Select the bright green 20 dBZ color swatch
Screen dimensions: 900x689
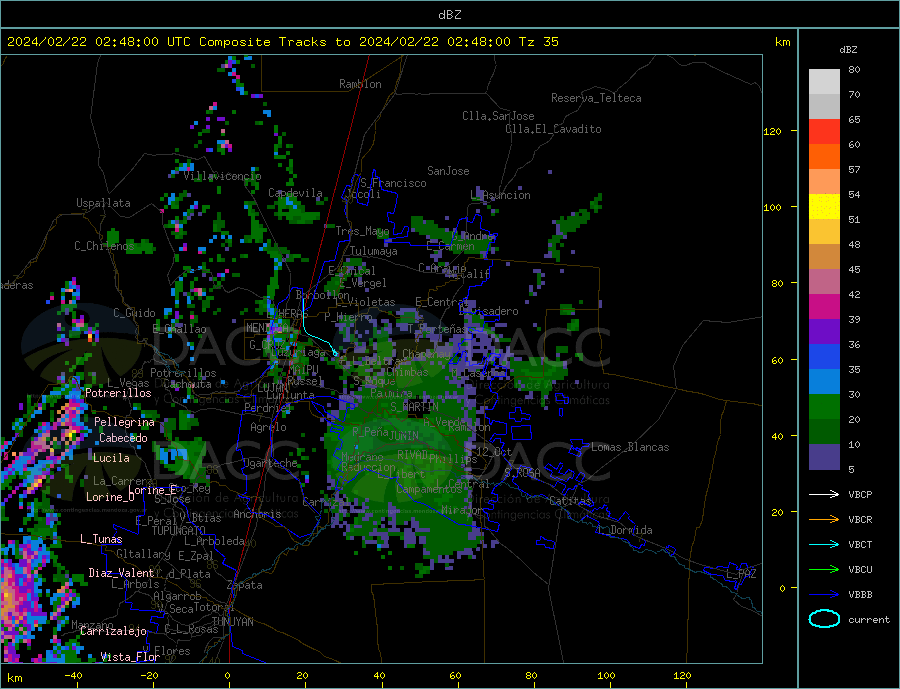point(824,407)
